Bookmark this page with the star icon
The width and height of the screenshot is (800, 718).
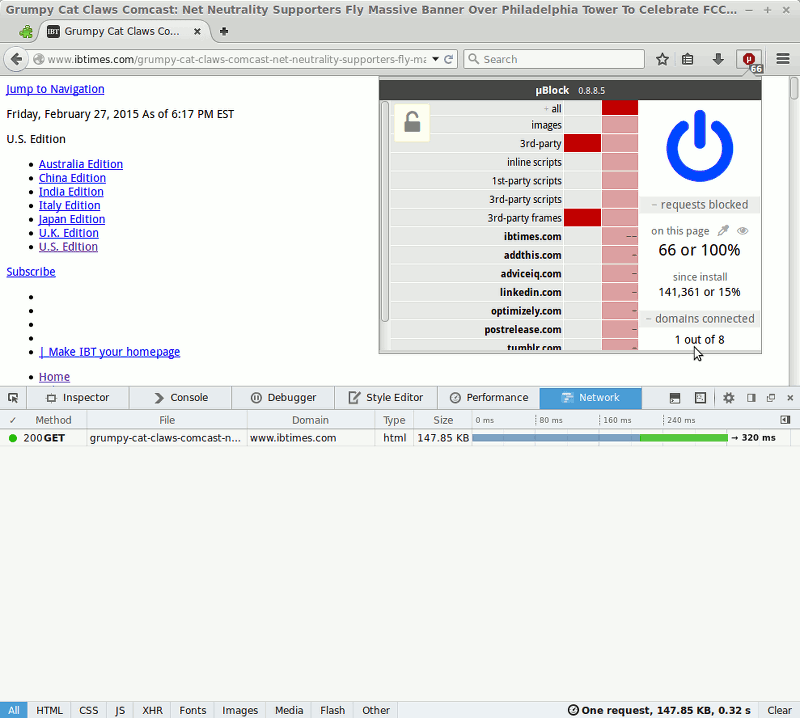click(662, 59)
